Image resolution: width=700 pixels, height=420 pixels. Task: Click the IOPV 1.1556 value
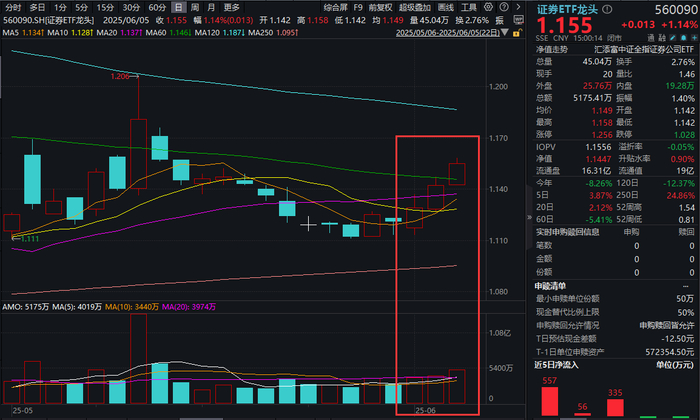(598, 147)
